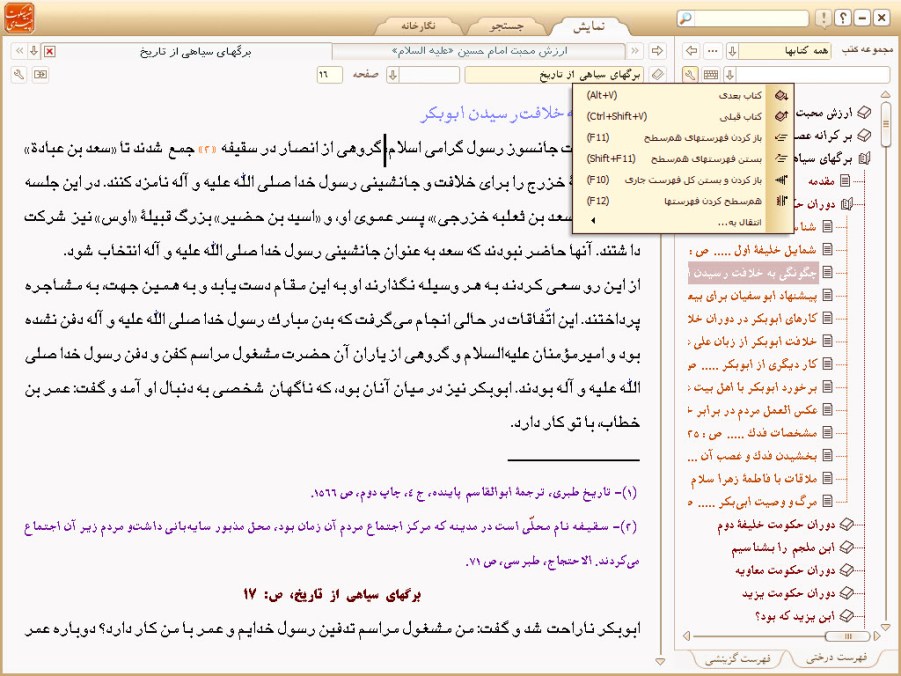
Task: Click the page number field showing ۱۶
Action: (x=329, y=75)
